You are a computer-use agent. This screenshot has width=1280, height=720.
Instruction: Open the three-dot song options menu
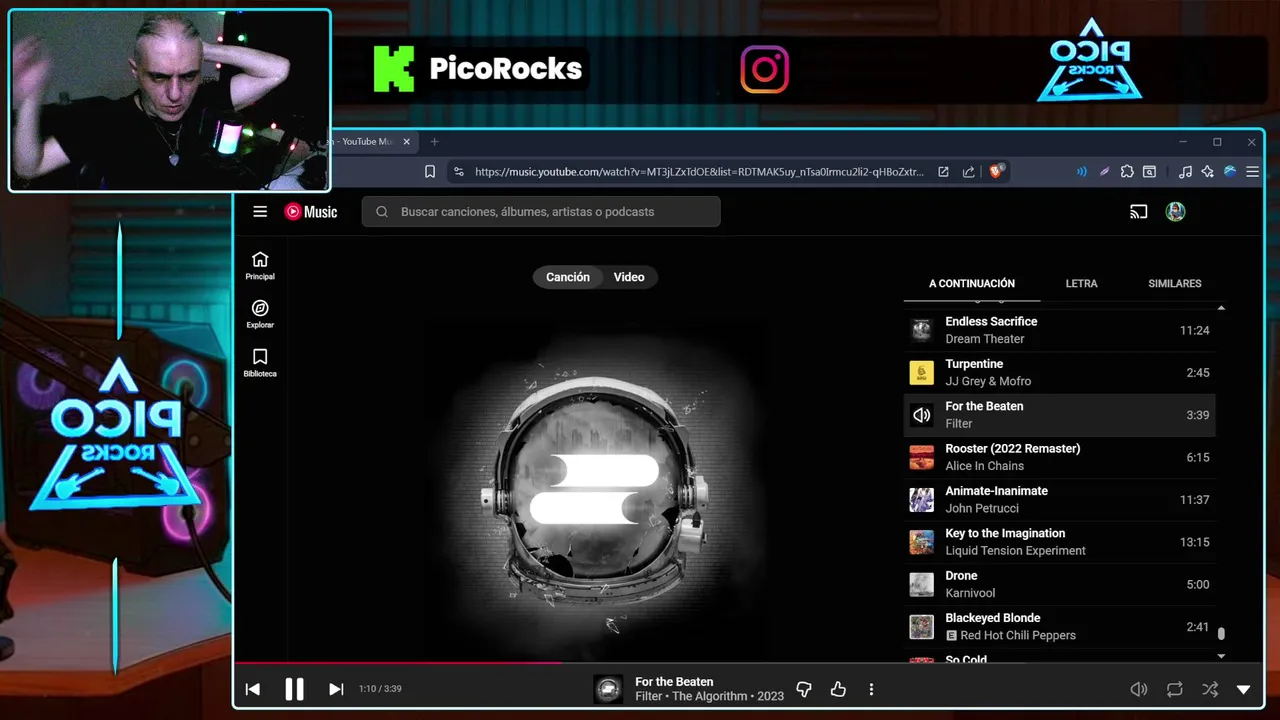871,689
